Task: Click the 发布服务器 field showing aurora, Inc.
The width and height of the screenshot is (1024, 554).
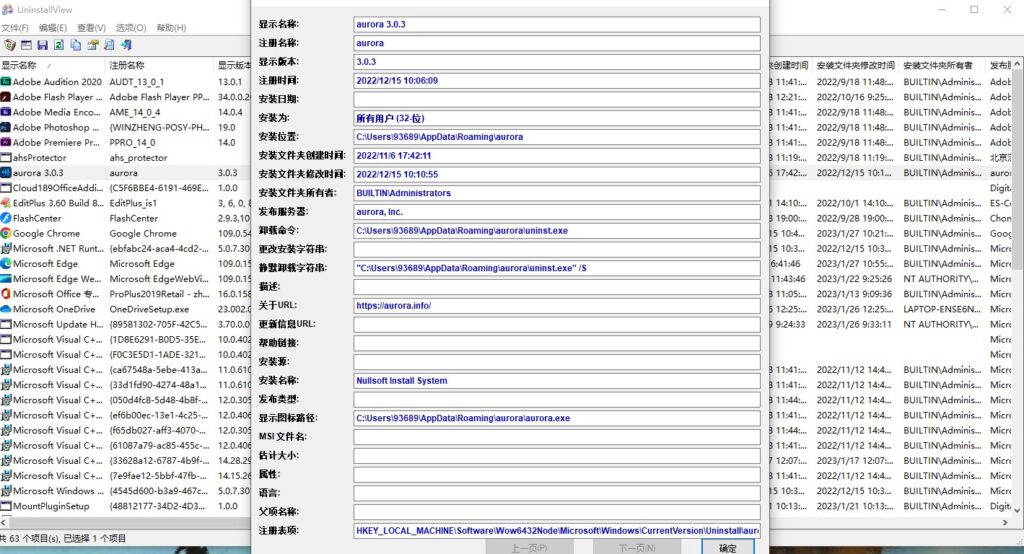Action: pos(557,212)
